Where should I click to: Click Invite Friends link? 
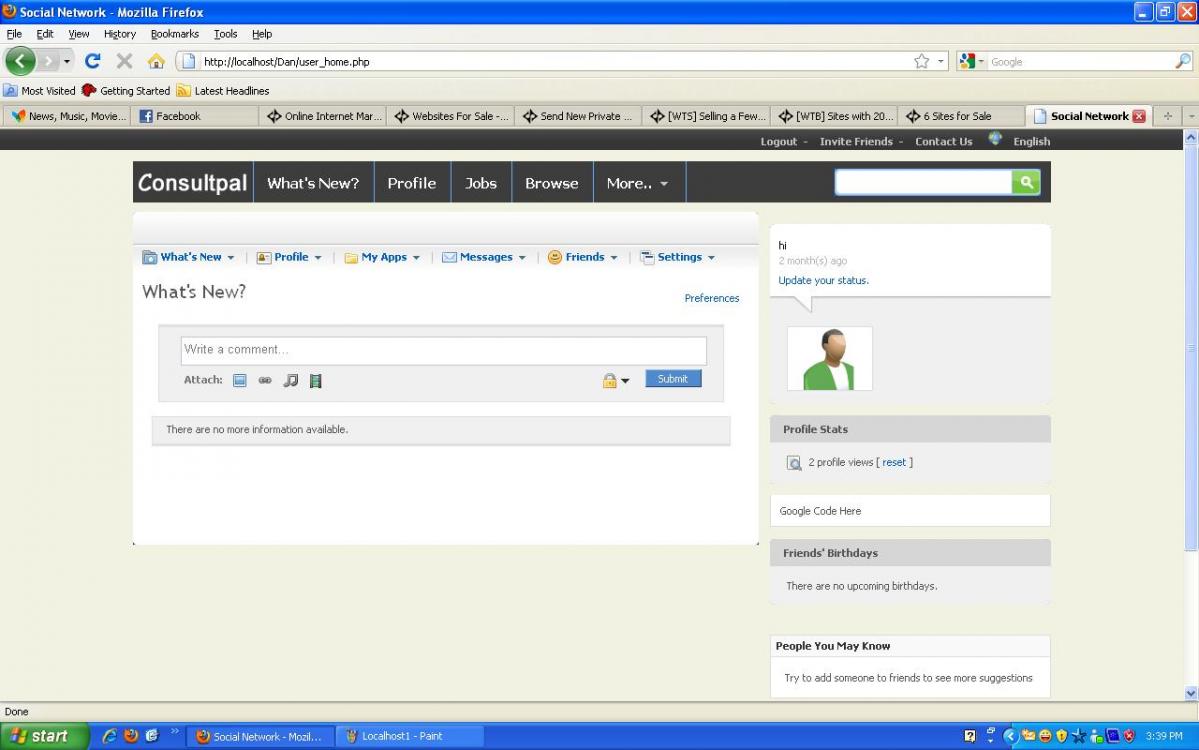pos(856,141)
